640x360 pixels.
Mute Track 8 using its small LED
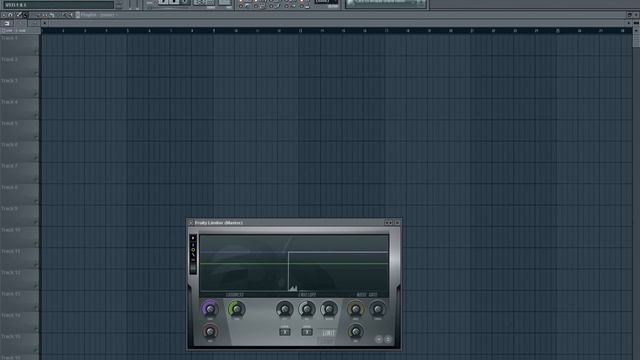point(36,202)
